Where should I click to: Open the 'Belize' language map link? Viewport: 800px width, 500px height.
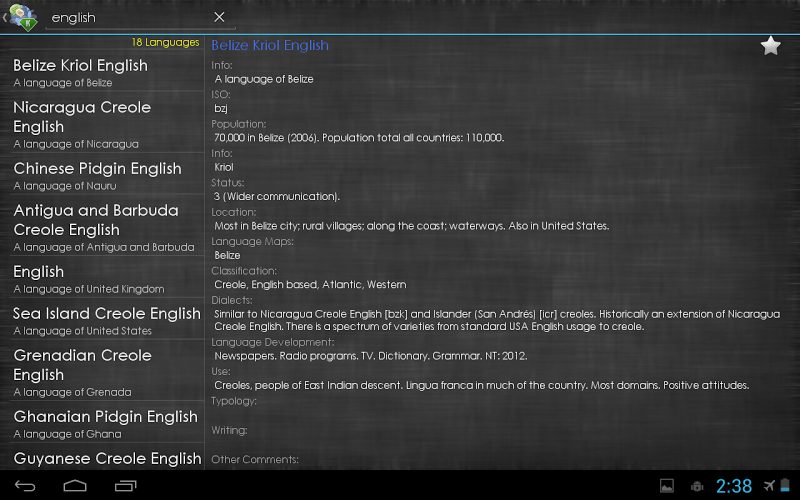tap(227, 255)
